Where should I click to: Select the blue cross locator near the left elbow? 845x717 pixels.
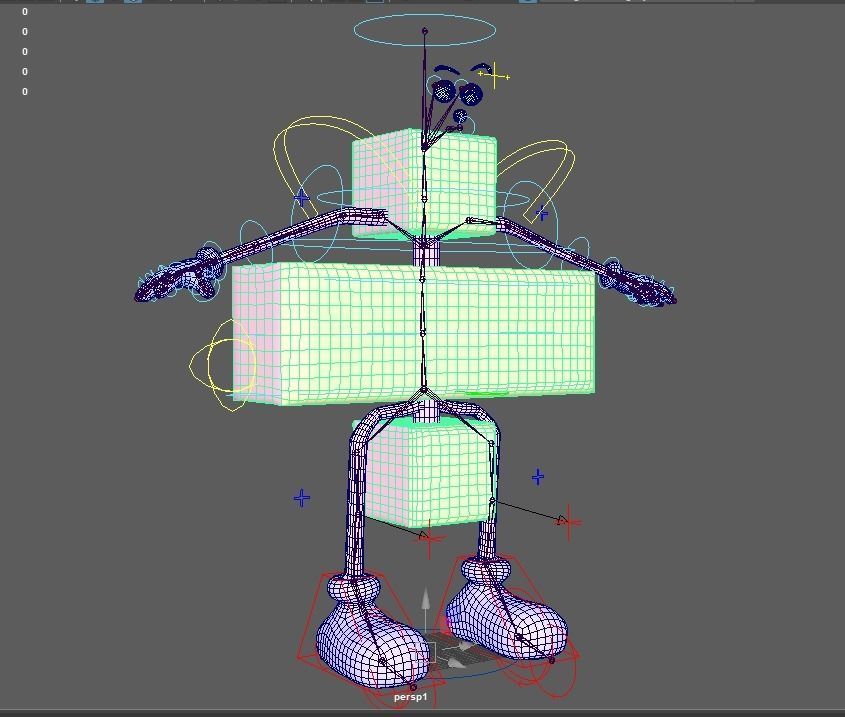coord(302,198)
